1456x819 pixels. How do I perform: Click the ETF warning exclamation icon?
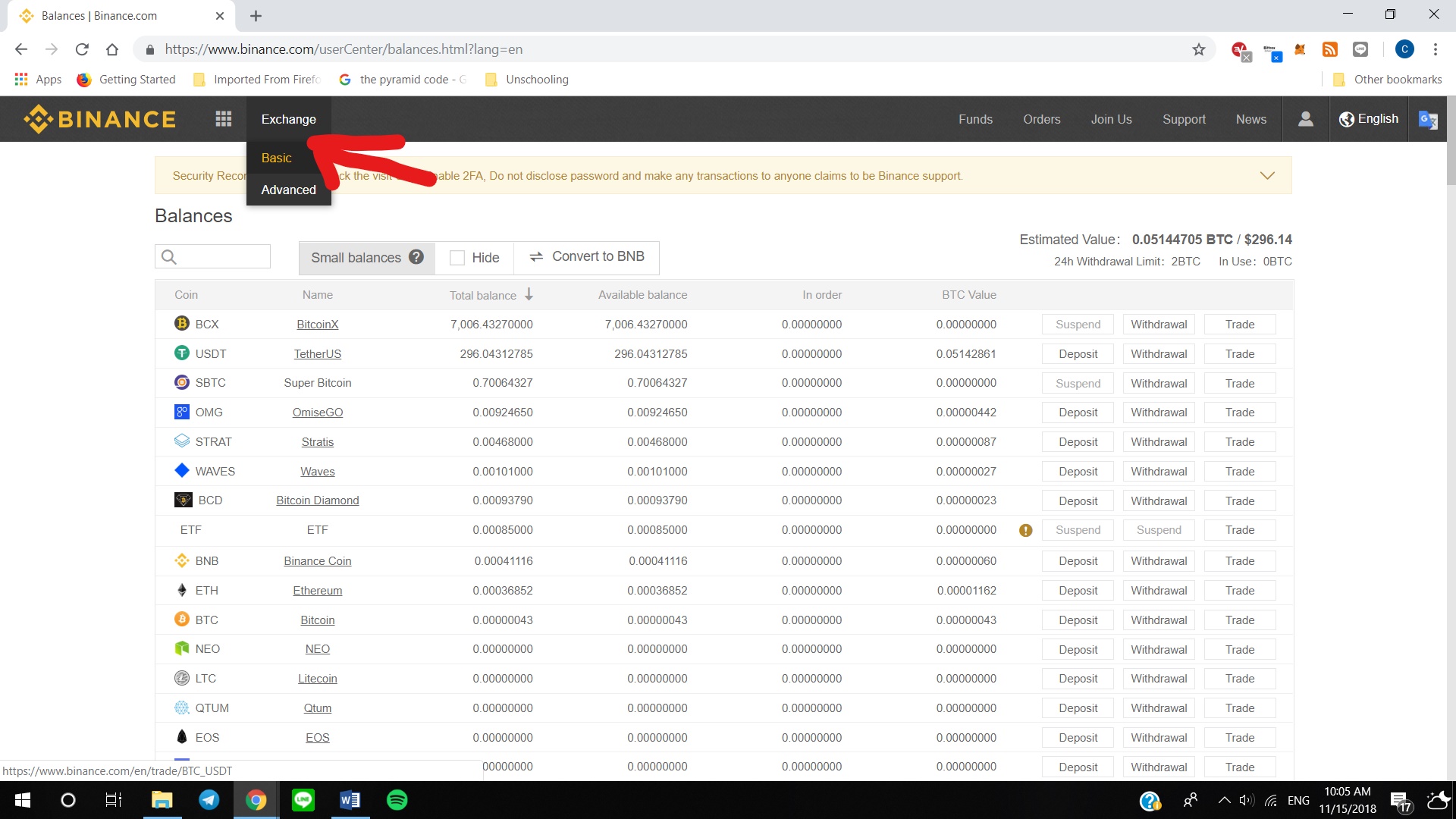pos(1025,531)
